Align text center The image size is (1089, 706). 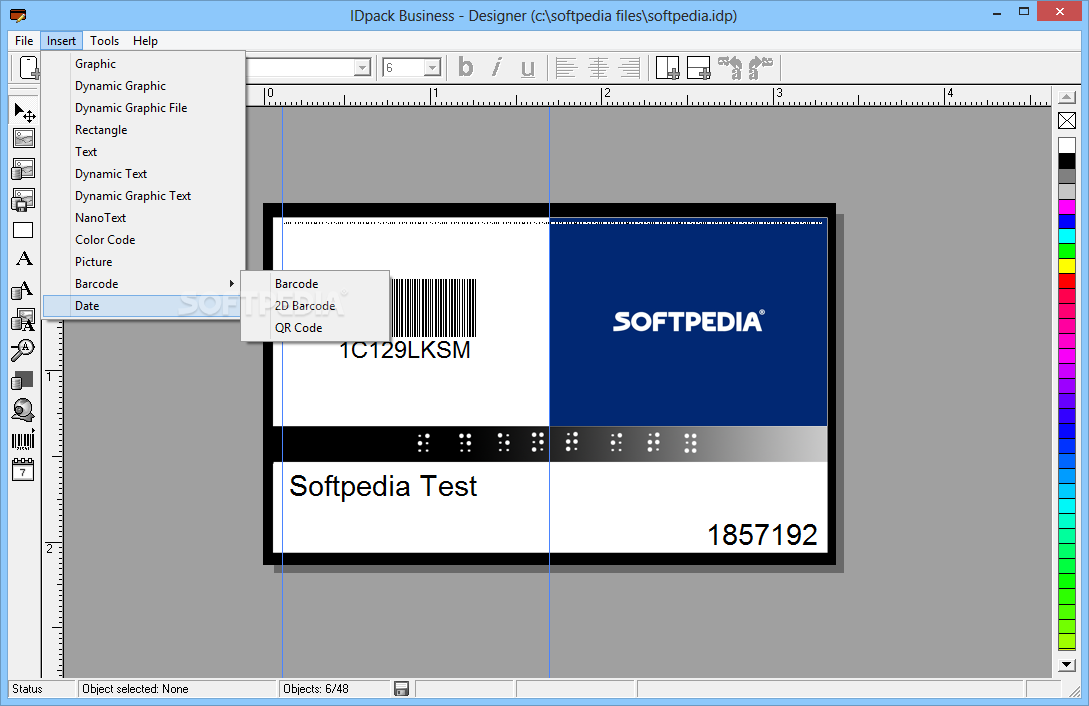(x=598, y=68)
